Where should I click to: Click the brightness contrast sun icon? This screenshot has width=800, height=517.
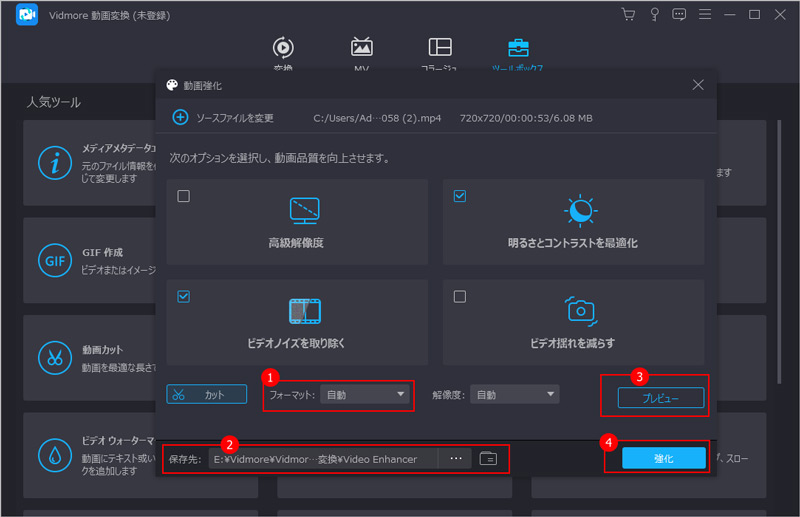click(x=581, y=210)
